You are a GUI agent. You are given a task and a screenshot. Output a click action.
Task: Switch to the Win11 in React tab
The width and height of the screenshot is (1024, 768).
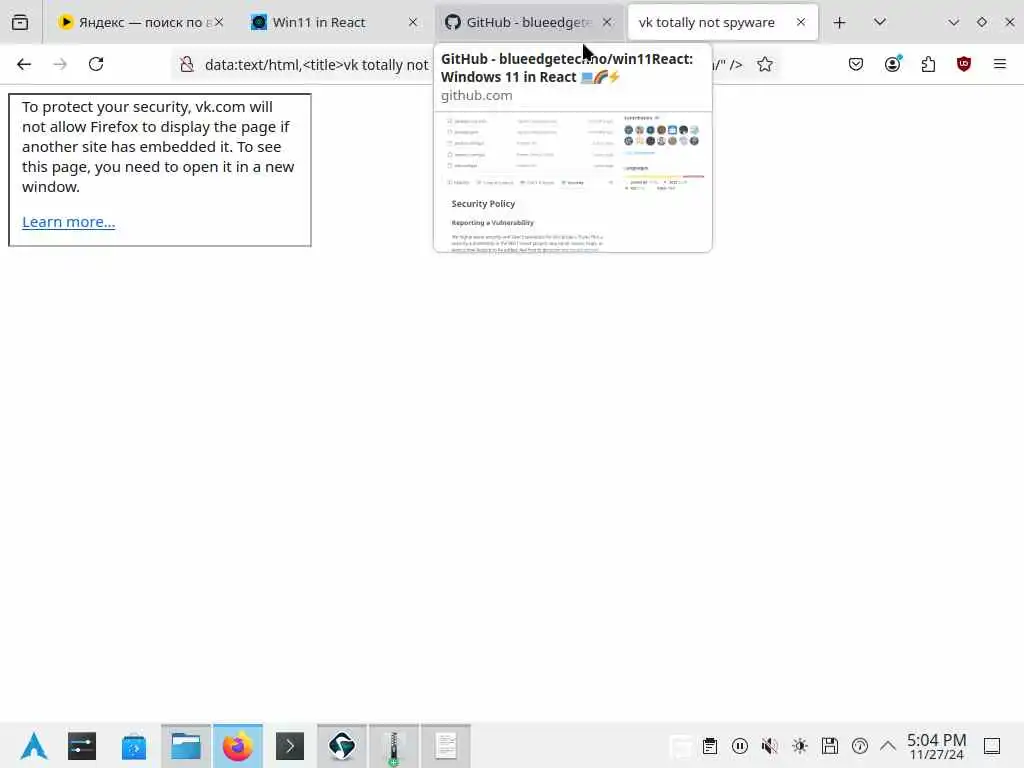click(334, 22)
